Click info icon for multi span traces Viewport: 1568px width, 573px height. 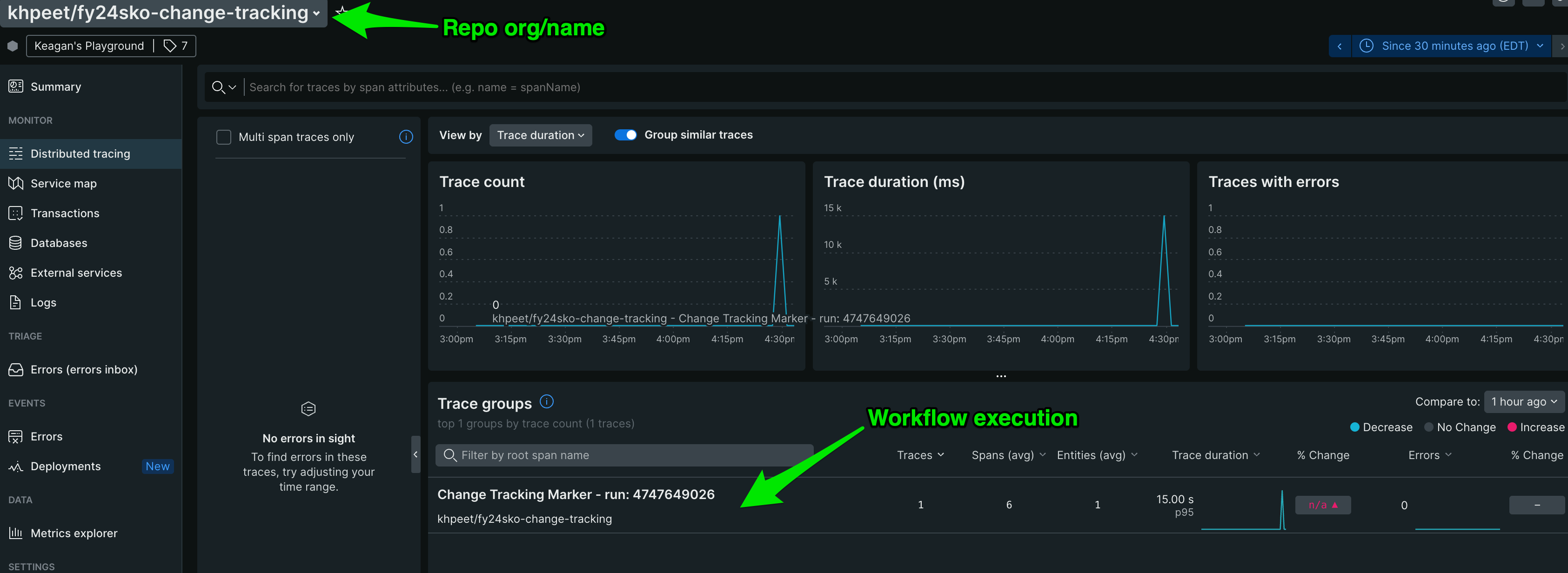[405, 137]
